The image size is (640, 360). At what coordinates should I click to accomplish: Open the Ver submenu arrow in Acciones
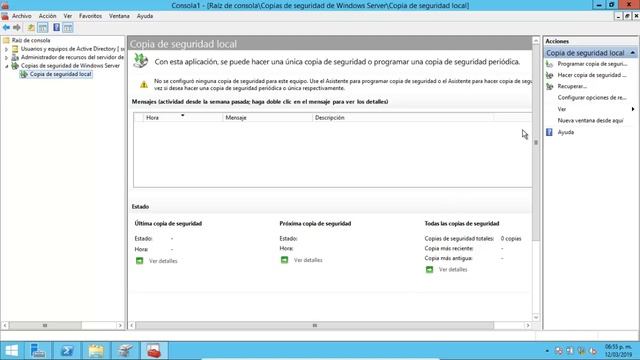click(x=633, y=109)
